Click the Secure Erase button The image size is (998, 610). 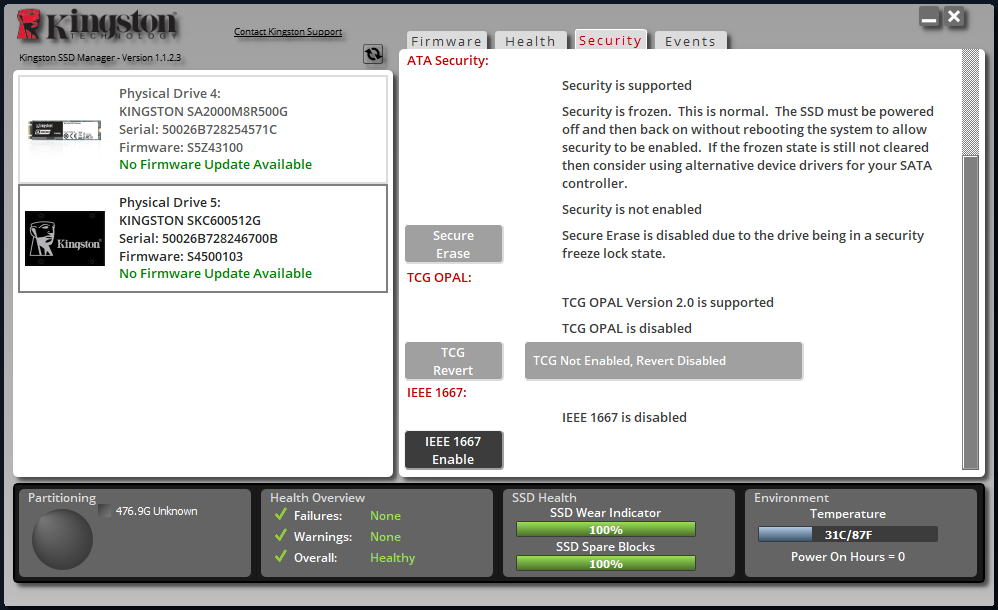(x=453, y=244)
